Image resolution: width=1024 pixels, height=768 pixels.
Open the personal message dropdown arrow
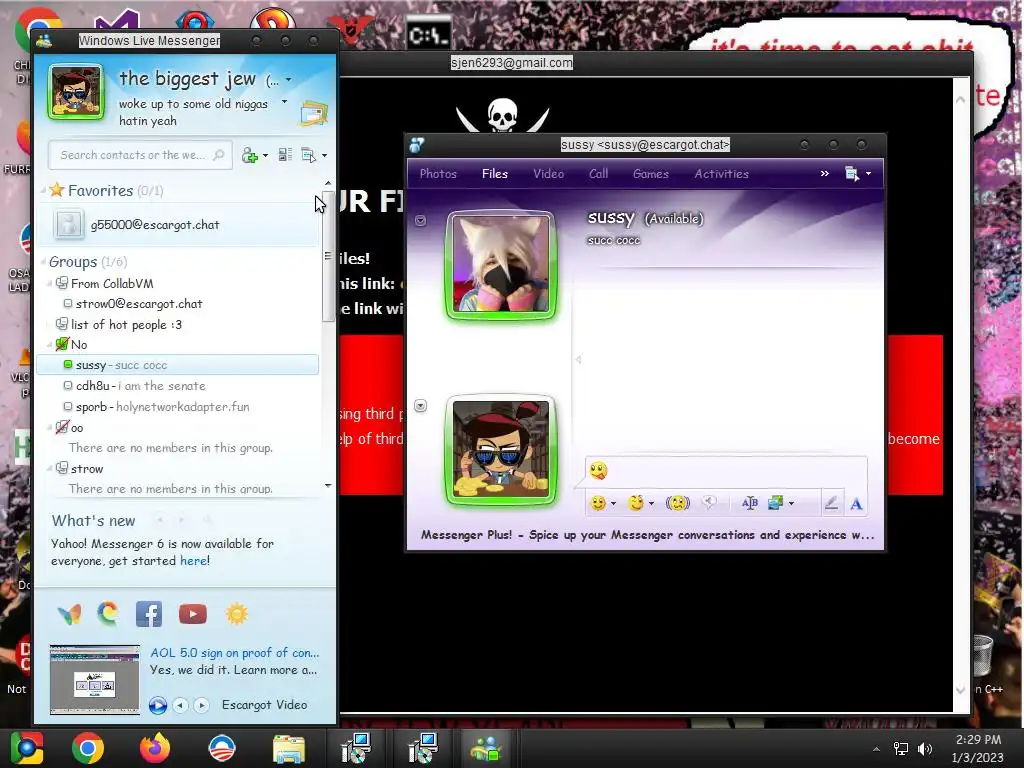coord(284,102)
